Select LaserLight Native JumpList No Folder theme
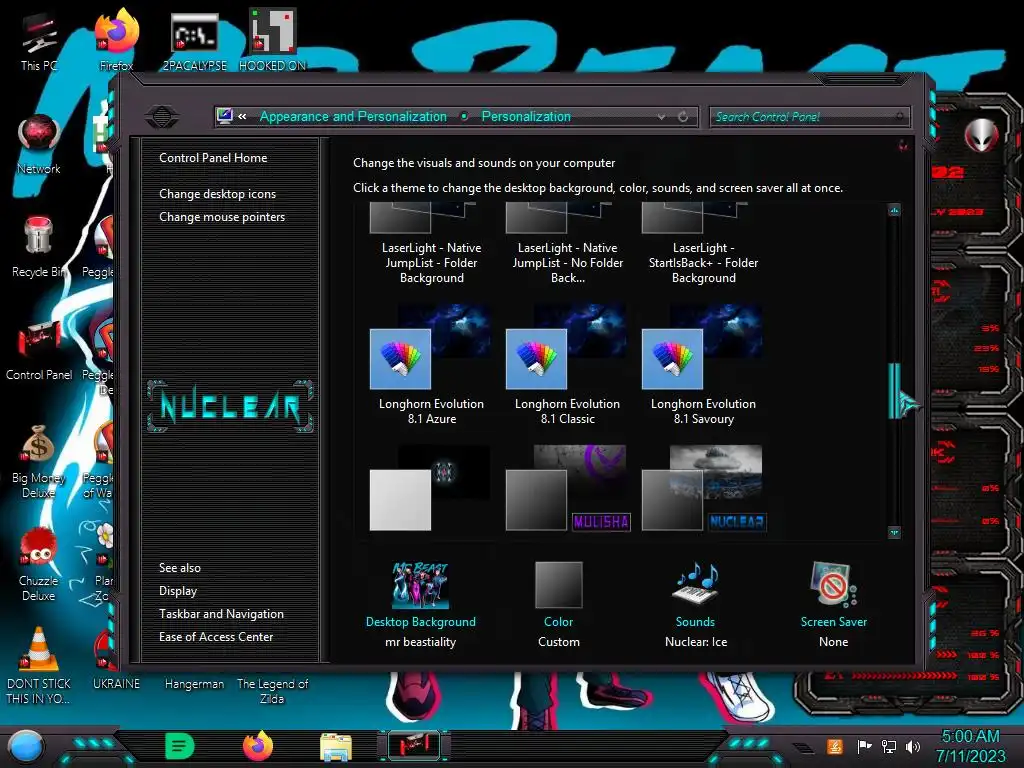This screenshot has height=768, width=1024. pyautogui.click(x=568, y=244)
